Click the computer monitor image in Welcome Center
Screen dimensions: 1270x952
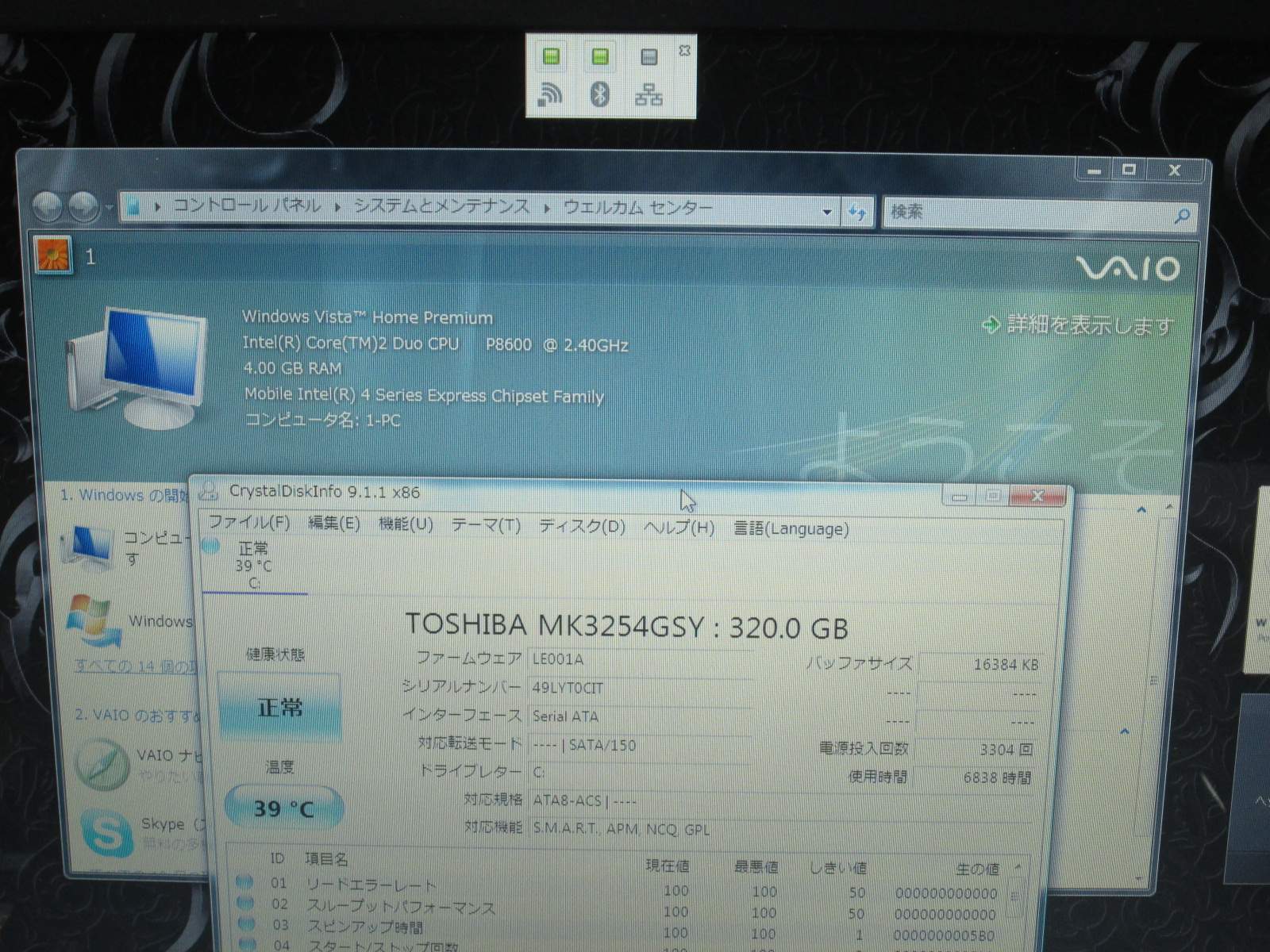(137, 367)
